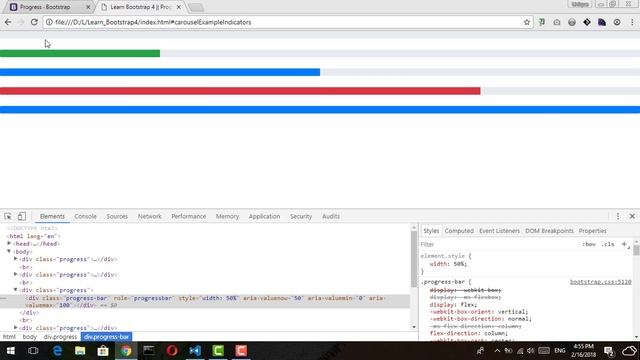Open the green extension icon next to the star
This screenshot has width=640, height=360.
coord(542,22)
